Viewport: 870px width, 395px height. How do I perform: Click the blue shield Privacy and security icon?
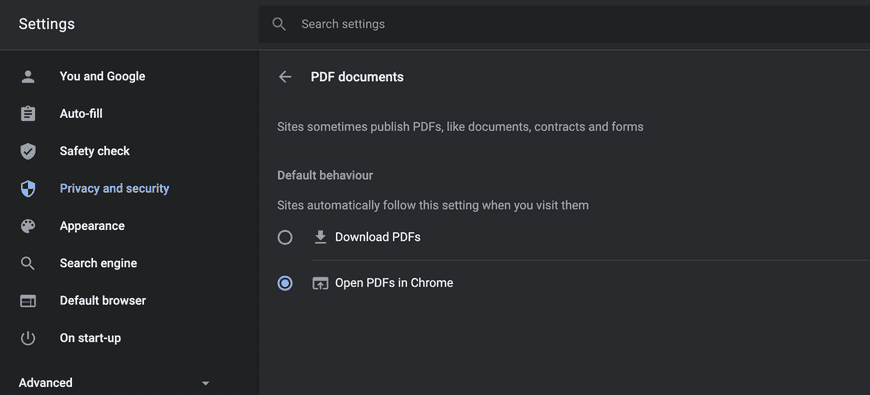point(28,189)
